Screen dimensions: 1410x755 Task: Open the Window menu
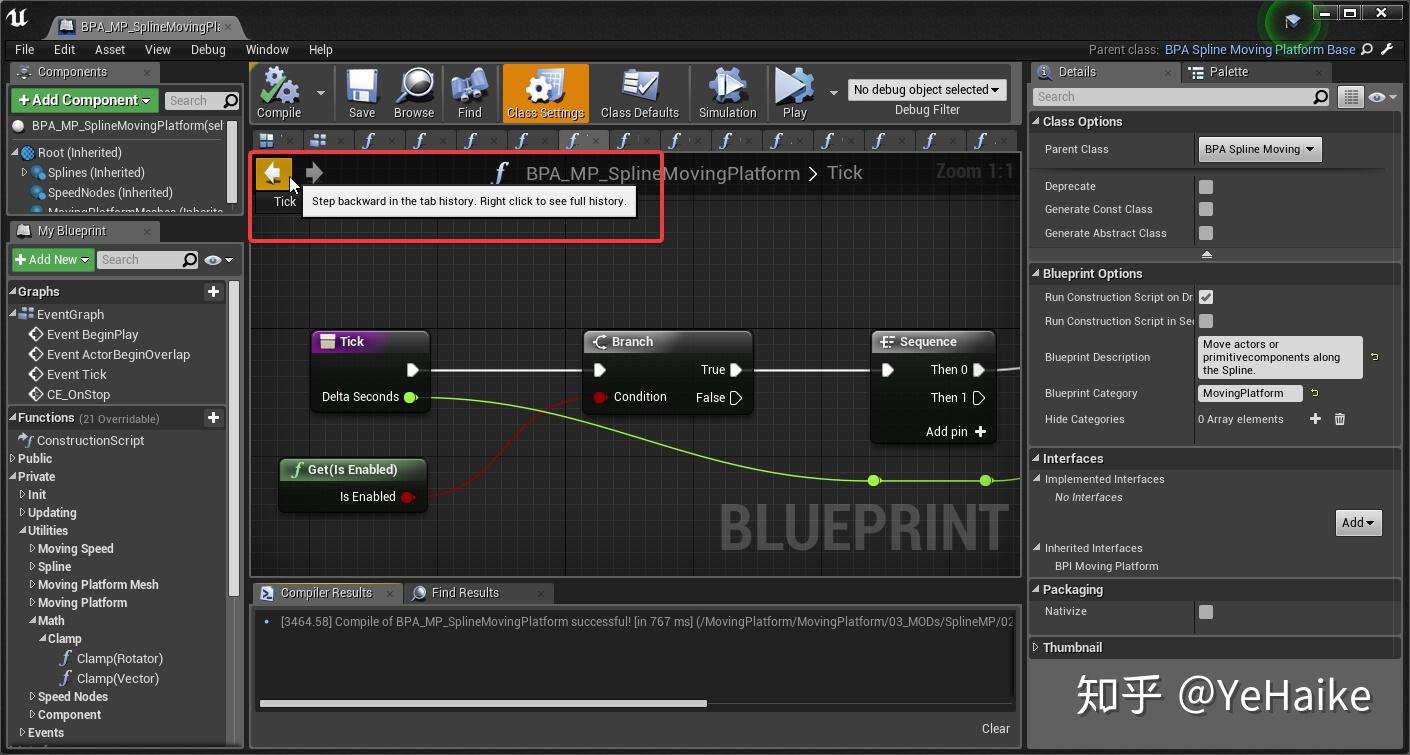coord(267,49)
